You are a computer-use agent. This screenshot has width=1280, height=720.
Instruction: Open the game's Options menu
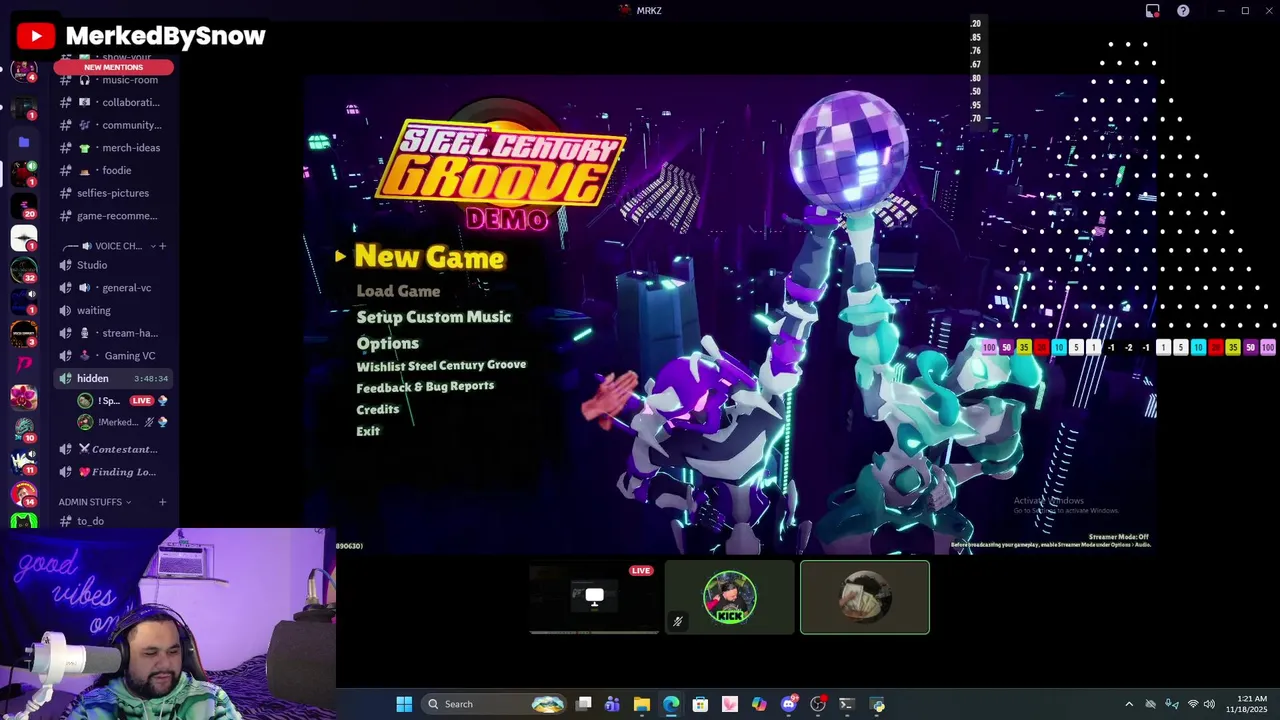tap(388, 343)
